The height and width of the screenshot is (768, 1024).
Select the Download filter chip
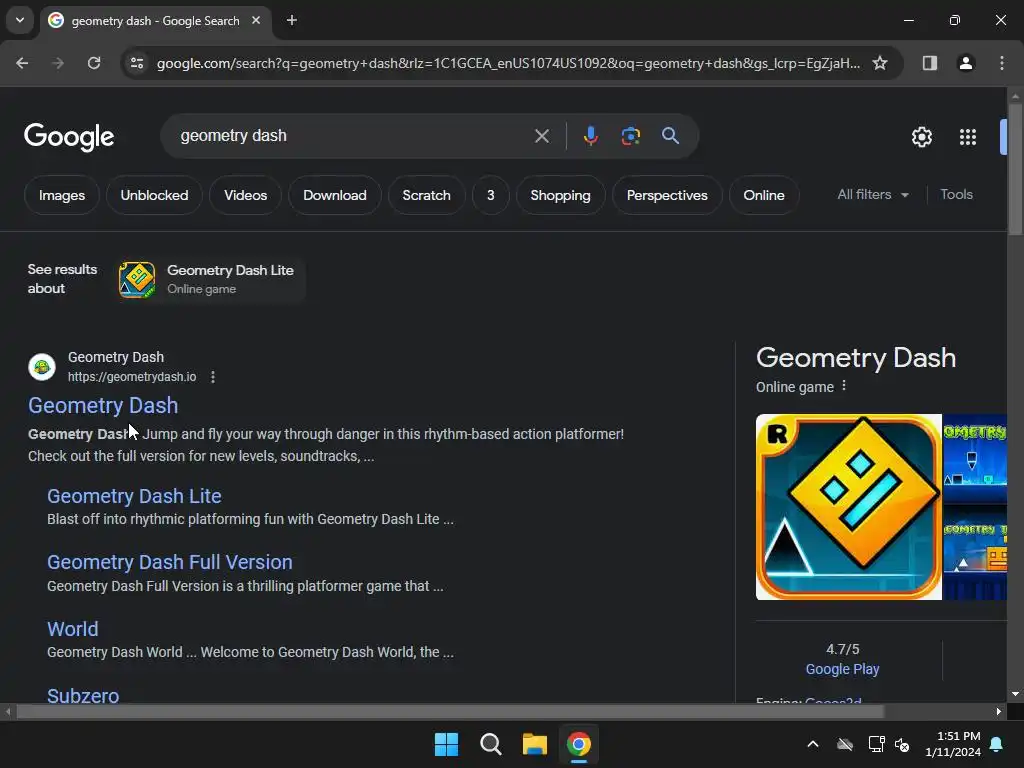click(334, 195)
